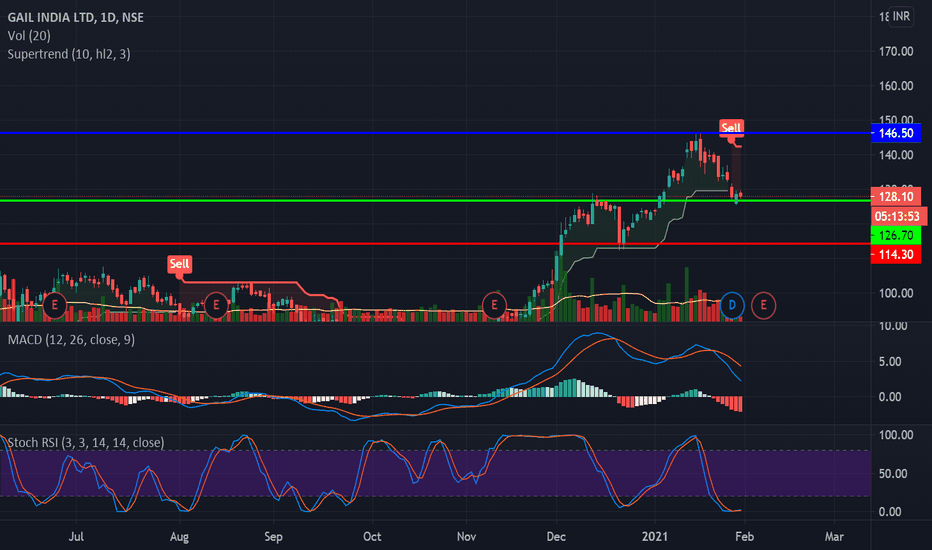Click the Dec label on time axis

point(556,536)
